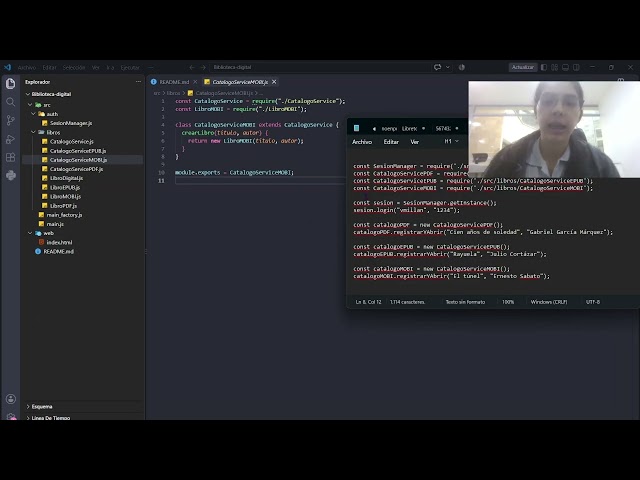Collapse the web folder
This screenshot has height=480, width=640.
tap(30, 233)
